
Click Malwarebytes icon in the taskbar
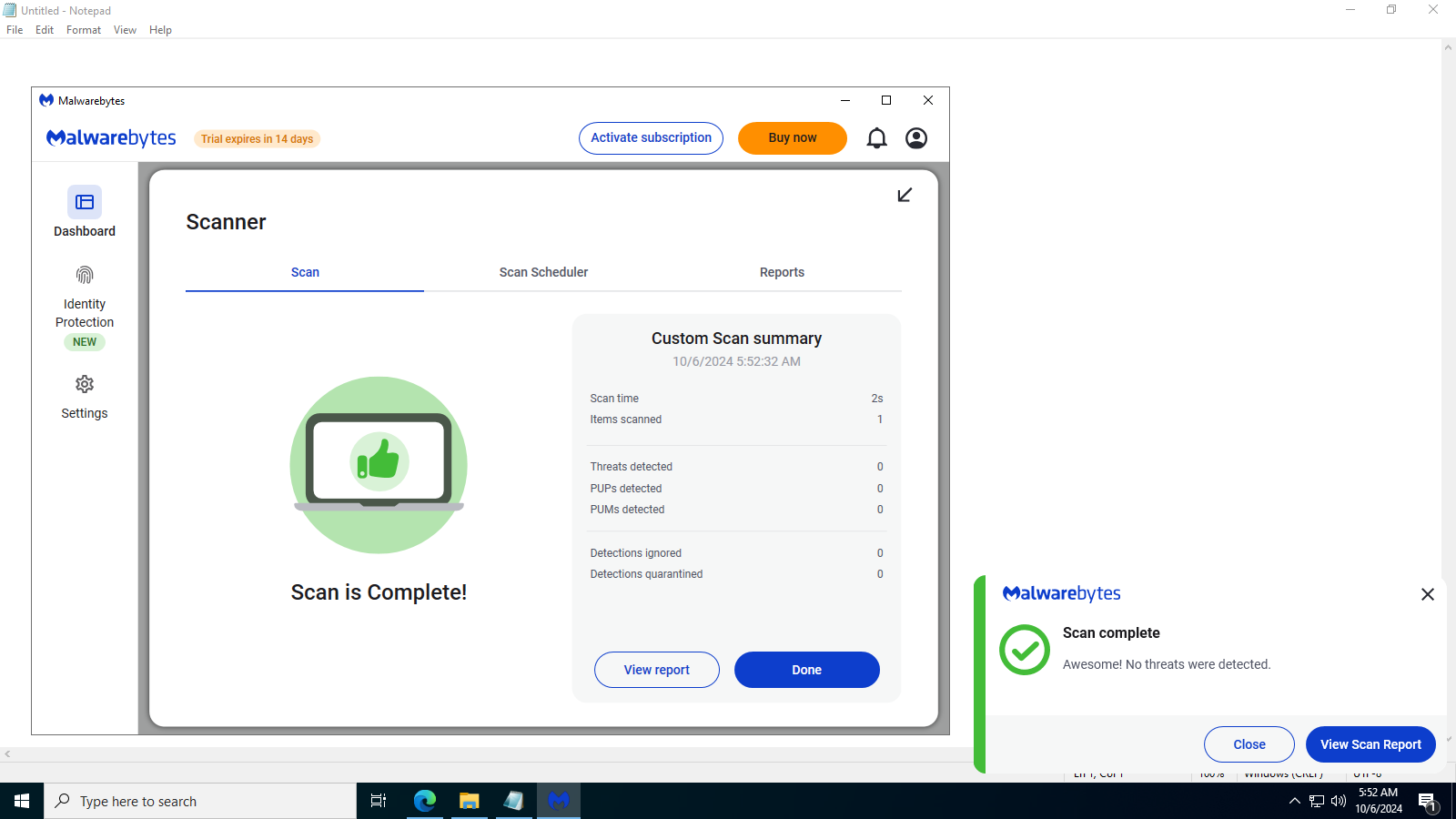(559, 801)
